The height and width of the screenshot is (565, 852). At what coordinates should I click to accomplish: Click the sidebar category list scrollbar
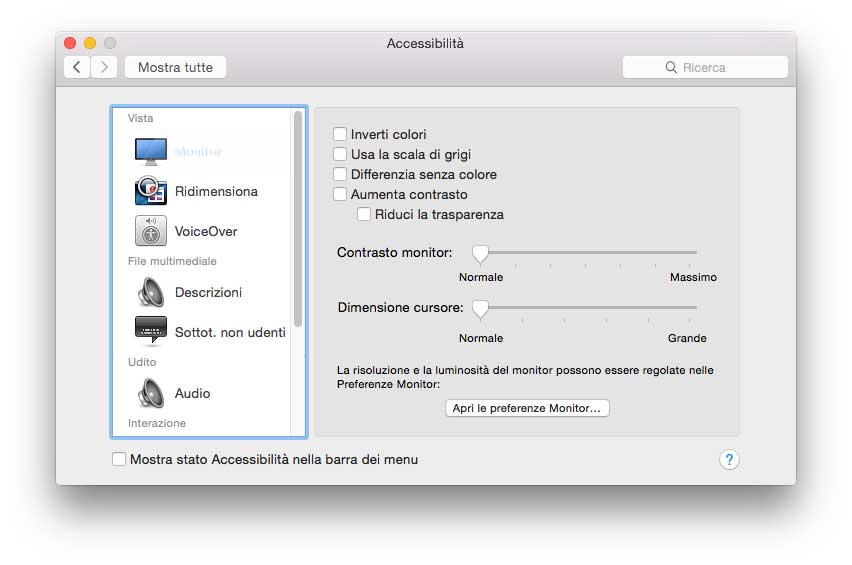point(298,219)
